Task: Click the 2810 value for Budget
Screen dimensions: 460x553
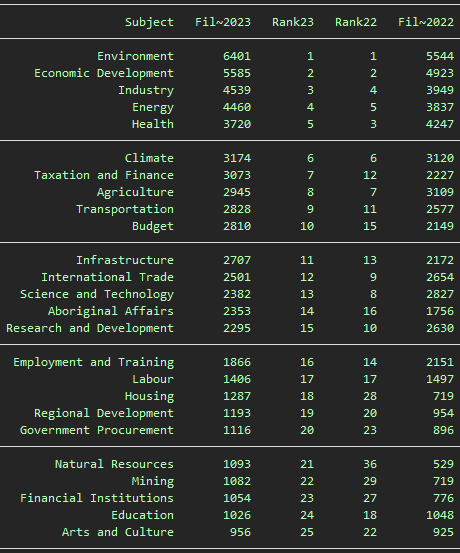Action: [237, 226]
